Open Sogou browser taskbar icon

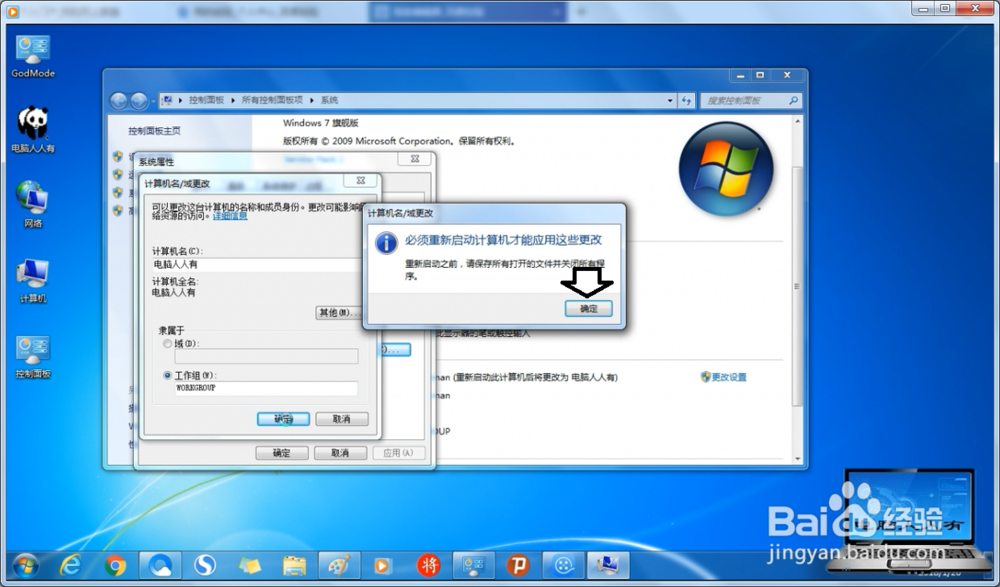pyautogui.click(x=205, y=565)
